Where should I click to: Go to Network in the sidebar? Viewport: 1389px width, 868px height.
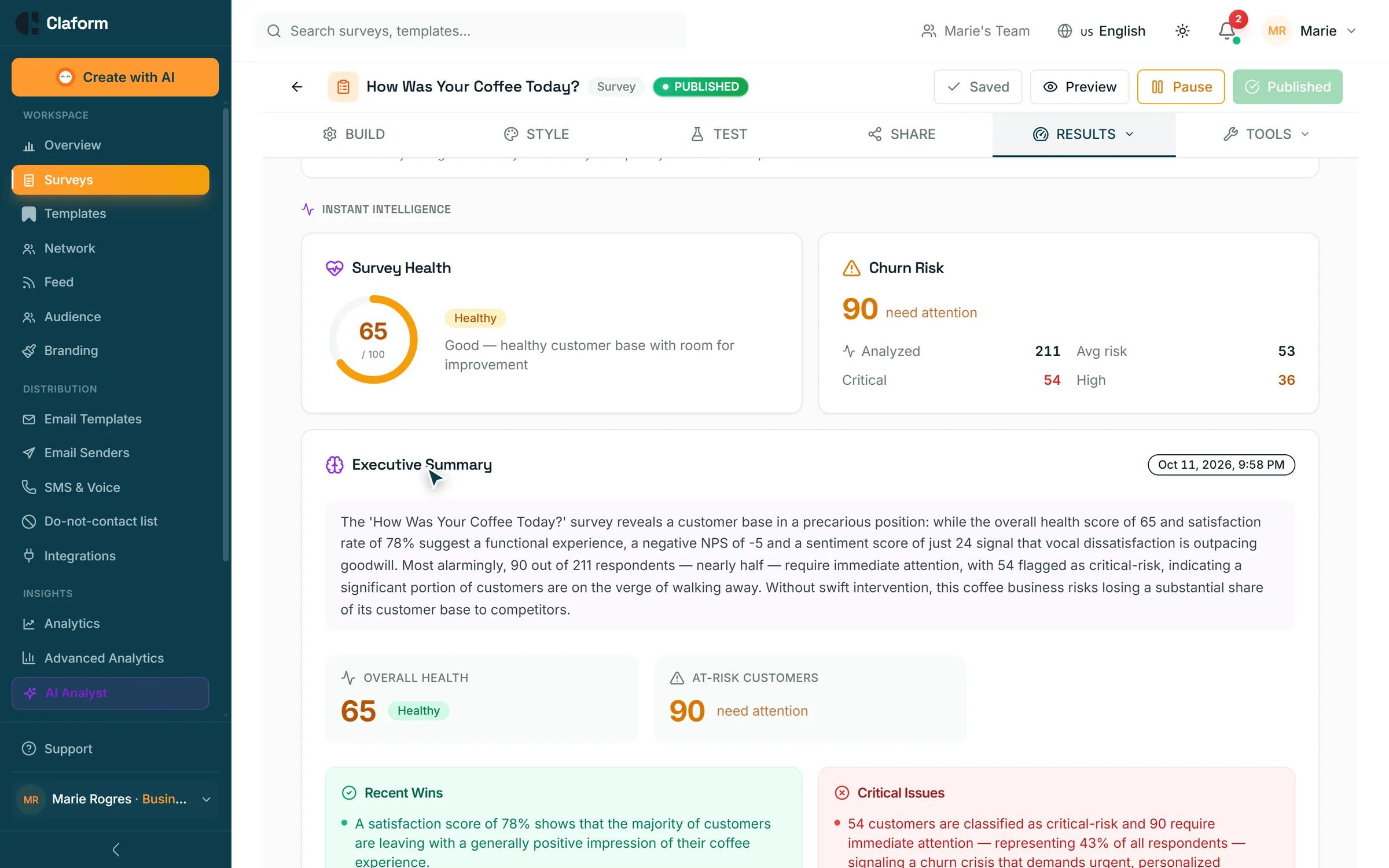click(x=110, y=248)
